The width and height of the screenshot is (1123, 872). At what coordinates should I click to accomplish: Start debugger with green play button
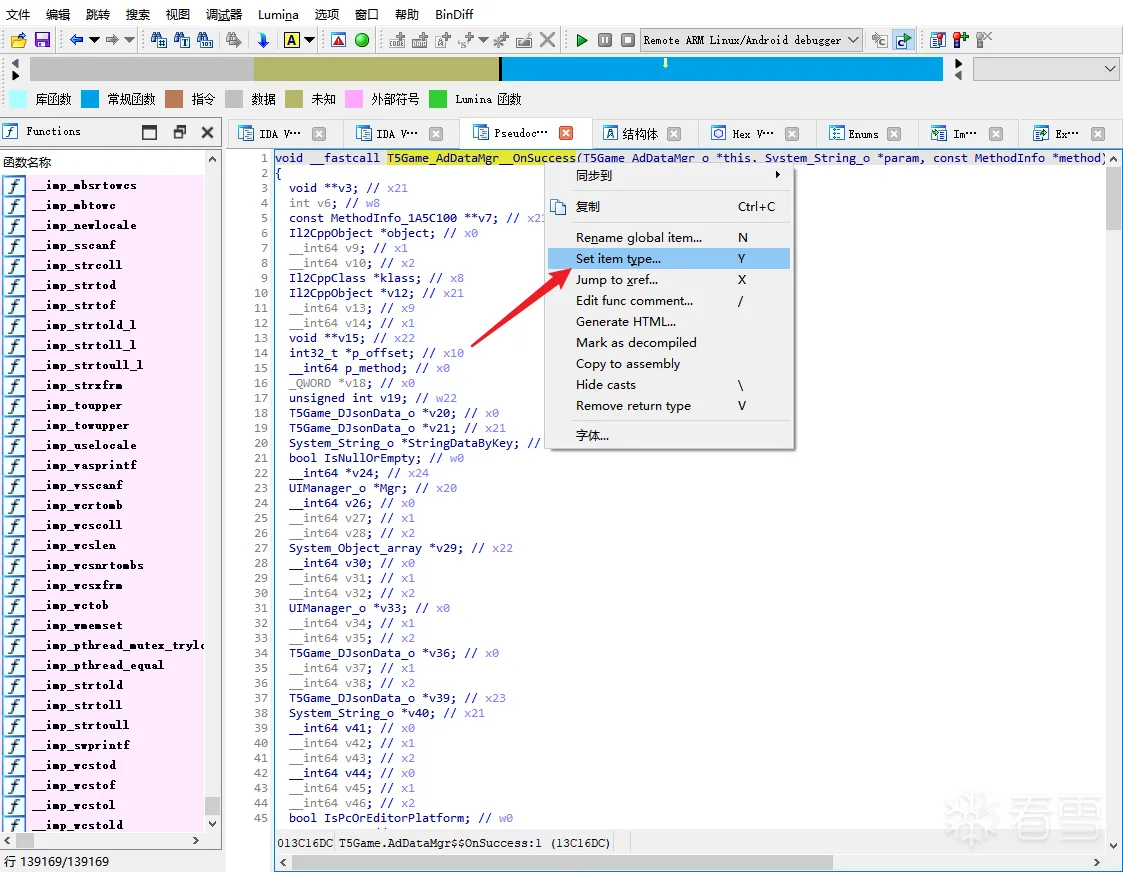coord(582,40)
